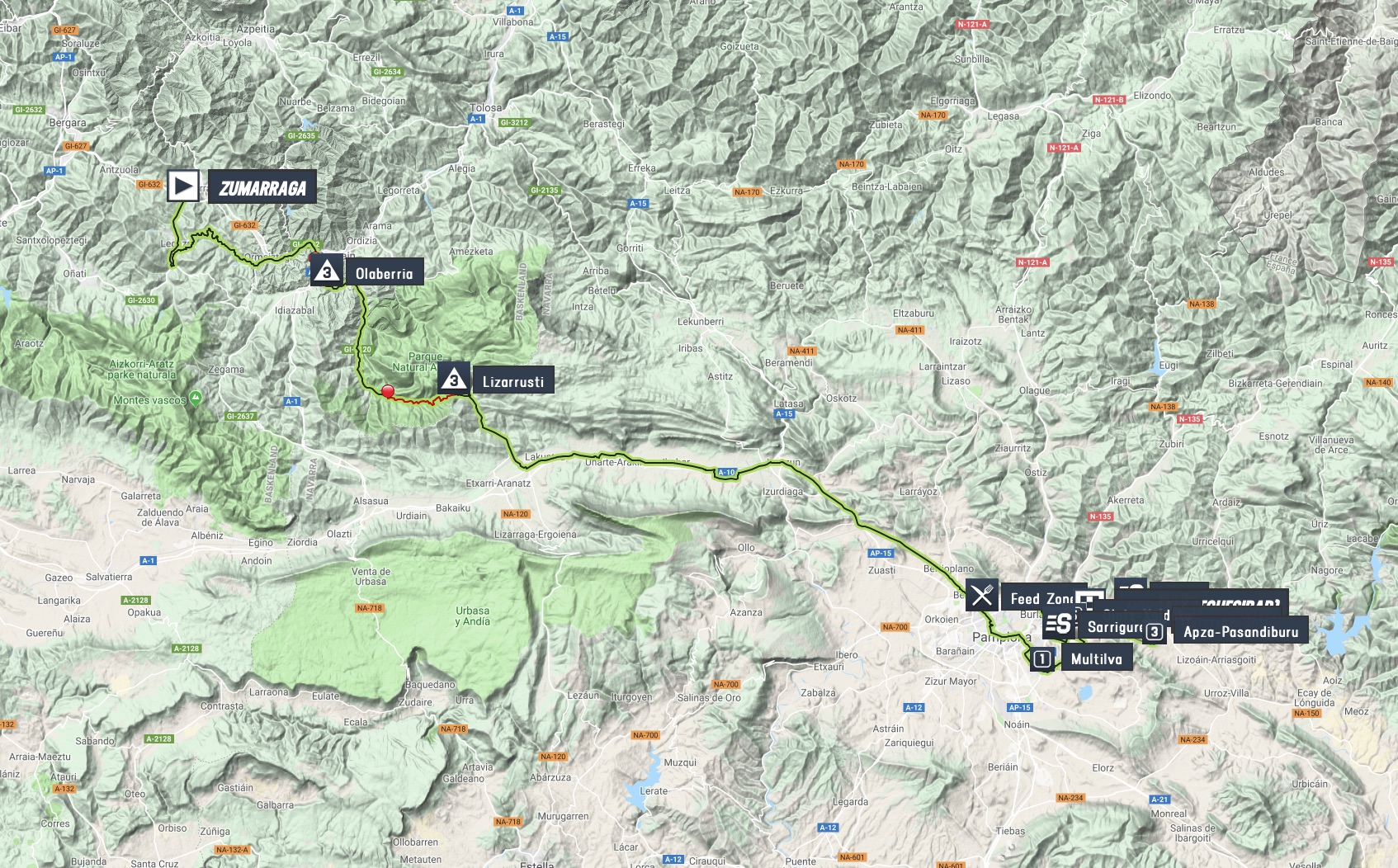Click the Feed Zone fork and knife icon
The height and width of the screenshot is (868, 1398).
click(x=982, y=595)
